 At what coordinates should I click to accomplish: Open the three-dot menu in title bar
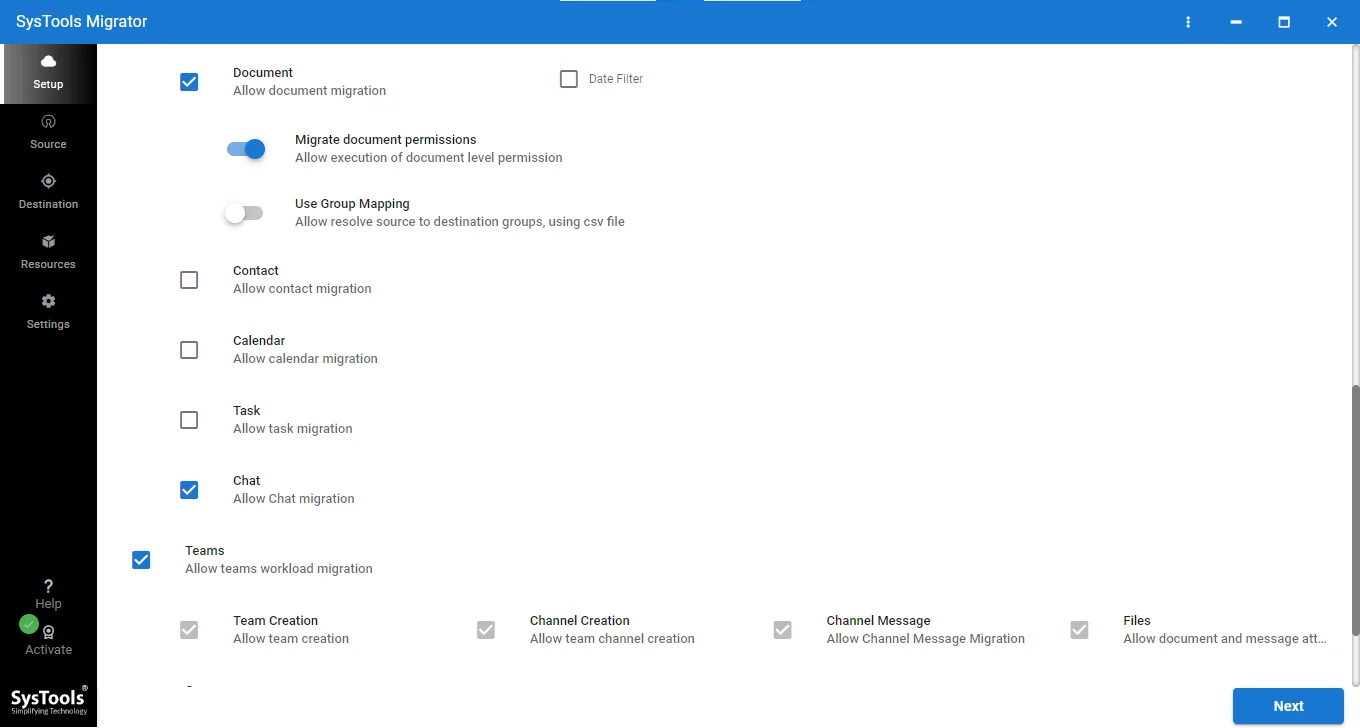click(1188, 22)
